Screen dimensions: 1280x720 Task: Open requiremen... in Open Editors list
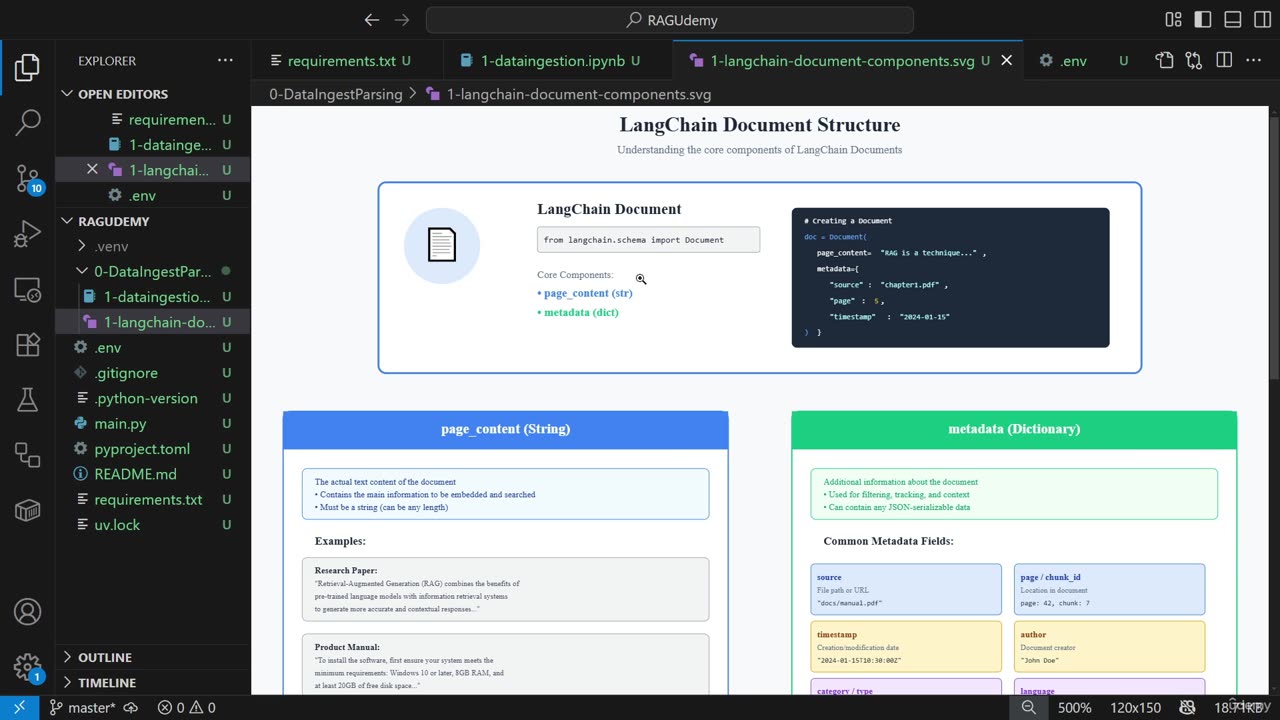(152, 119)
